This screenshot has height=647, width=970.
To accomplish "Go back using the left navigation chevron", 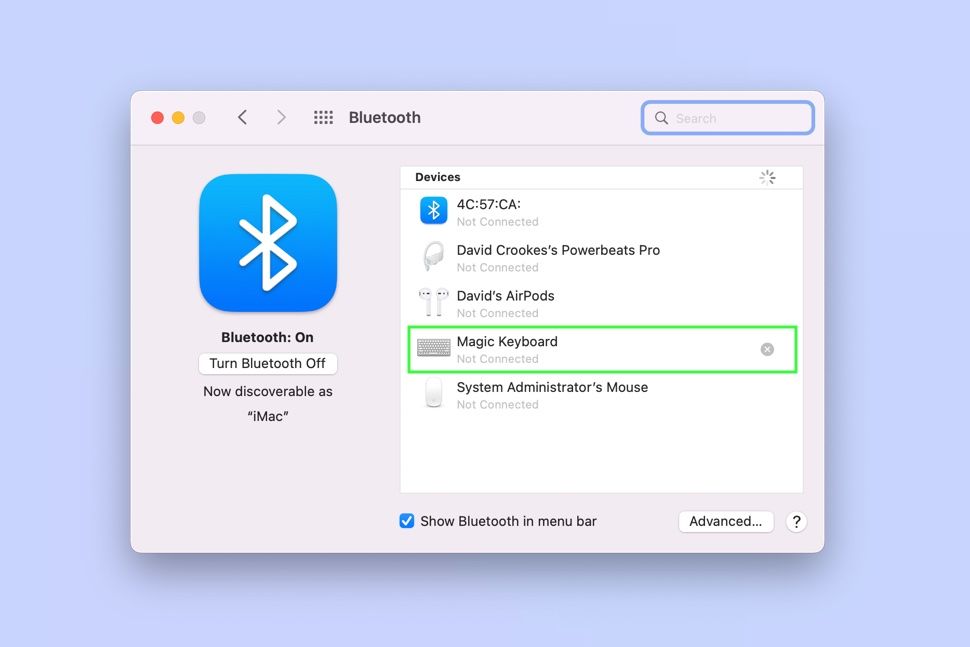I will click(x=242, y=117).
